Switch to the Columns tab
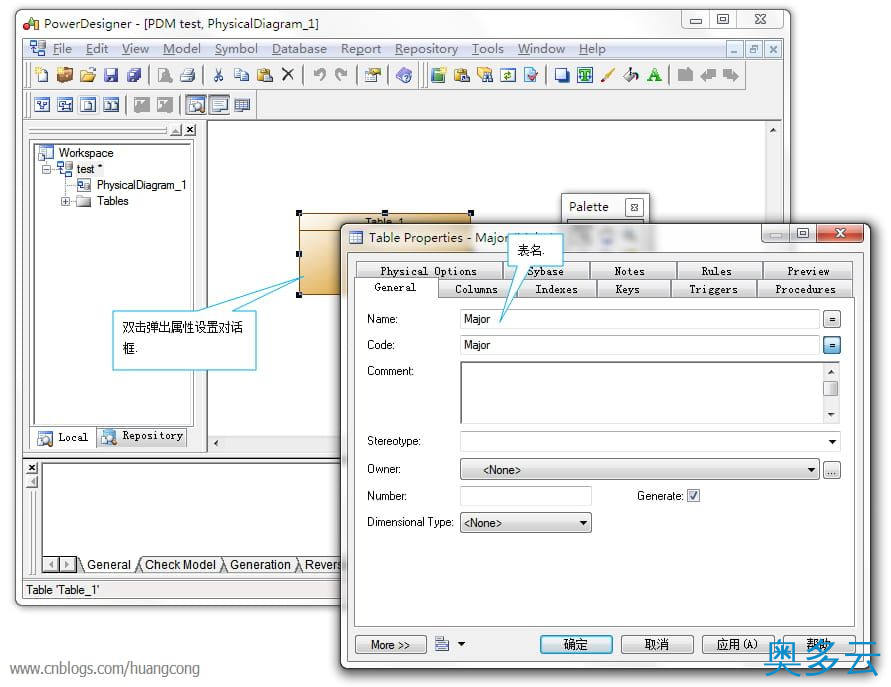Screen dimensions: 891x687 point(476,289)
